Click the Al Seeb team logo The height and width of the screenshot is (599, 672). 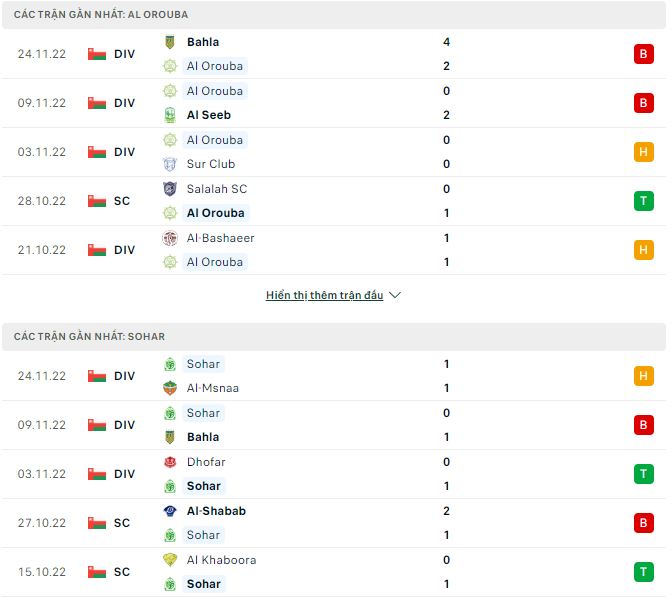click(x=169, y=115)
